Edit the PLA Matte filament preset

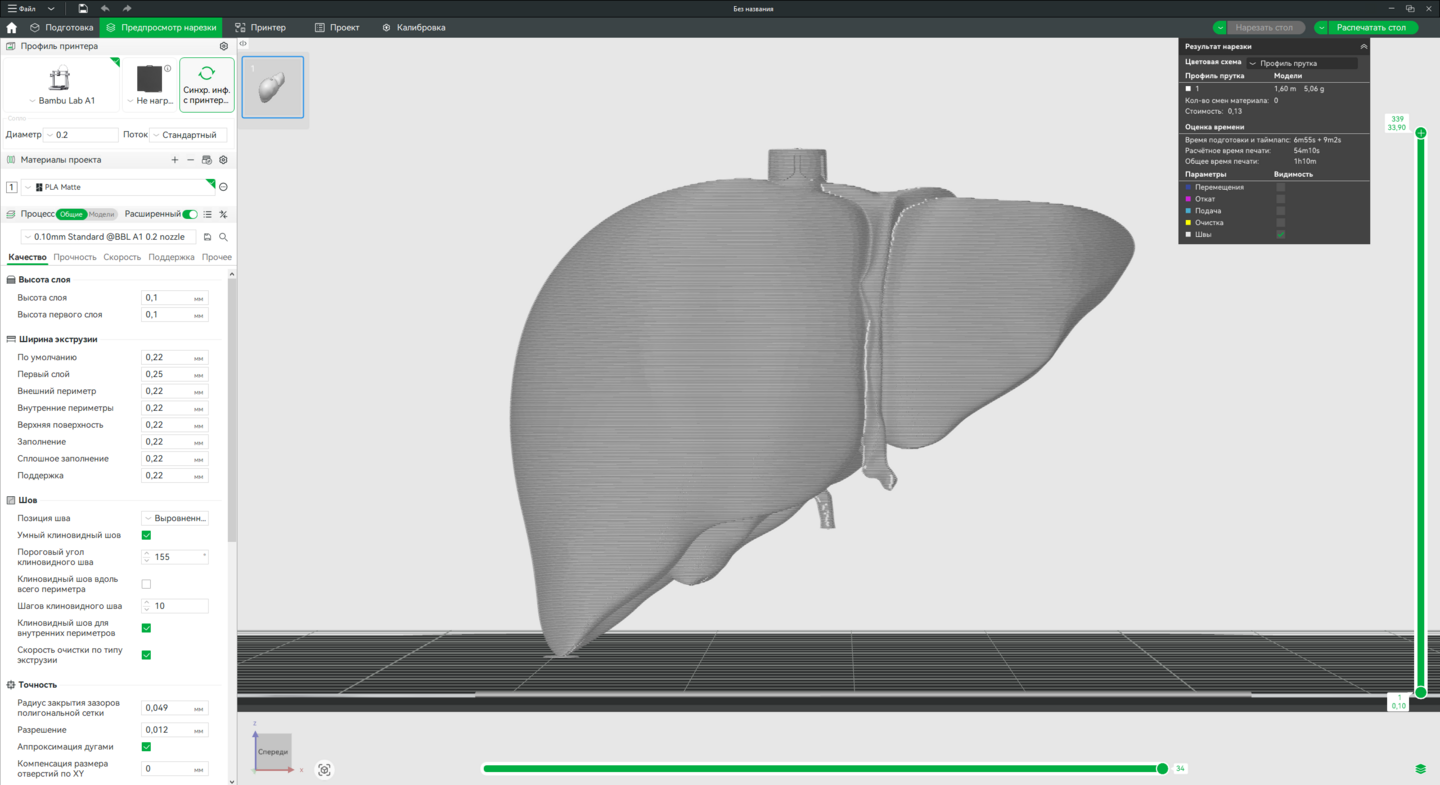click(x=223, y=187)
